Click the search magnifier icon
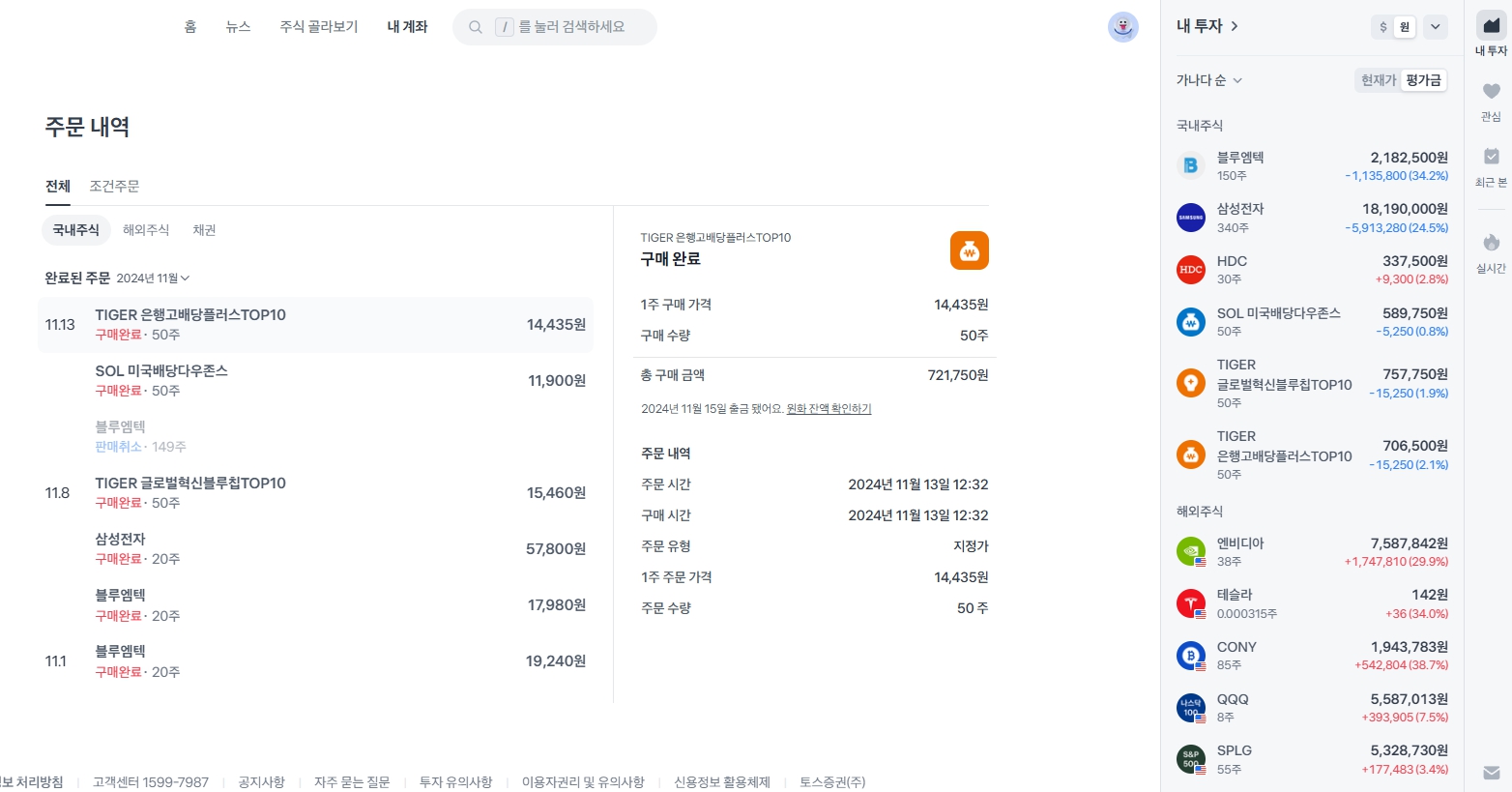Screen dimensions: 1512x792 [x=476, y=27]
